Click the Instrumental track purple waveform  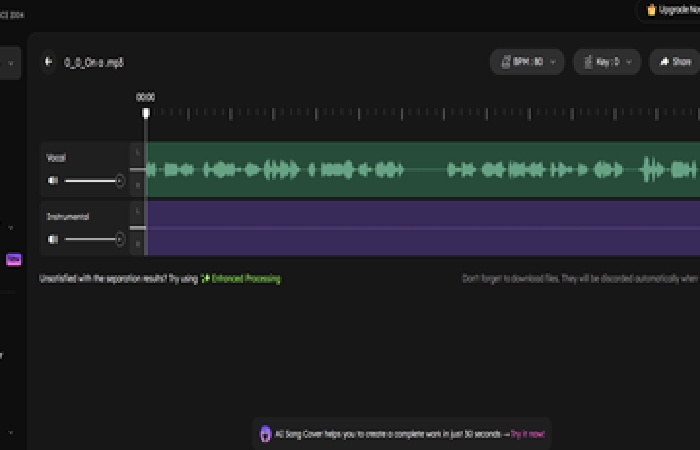pyautogui.click(x=420, y=228)
